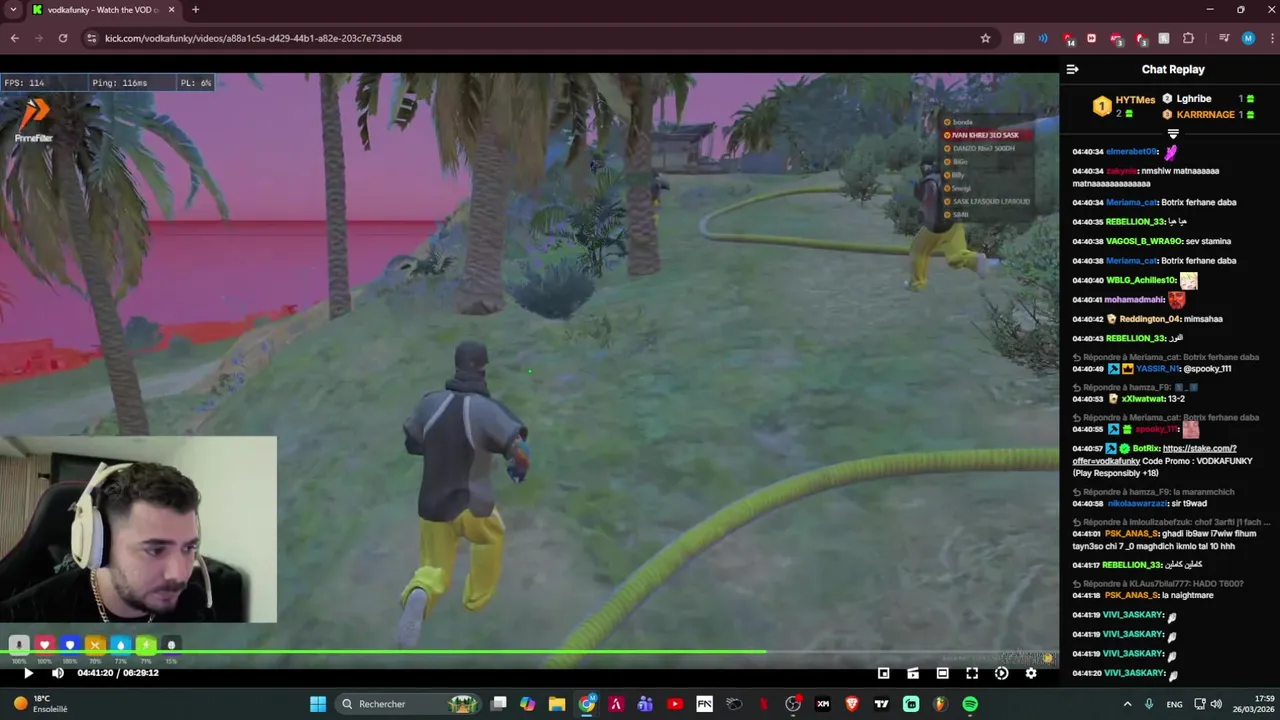Collapse the Chat Replay panel
The height and width of the screenshot is (720, 1280).
(1072, 69)
